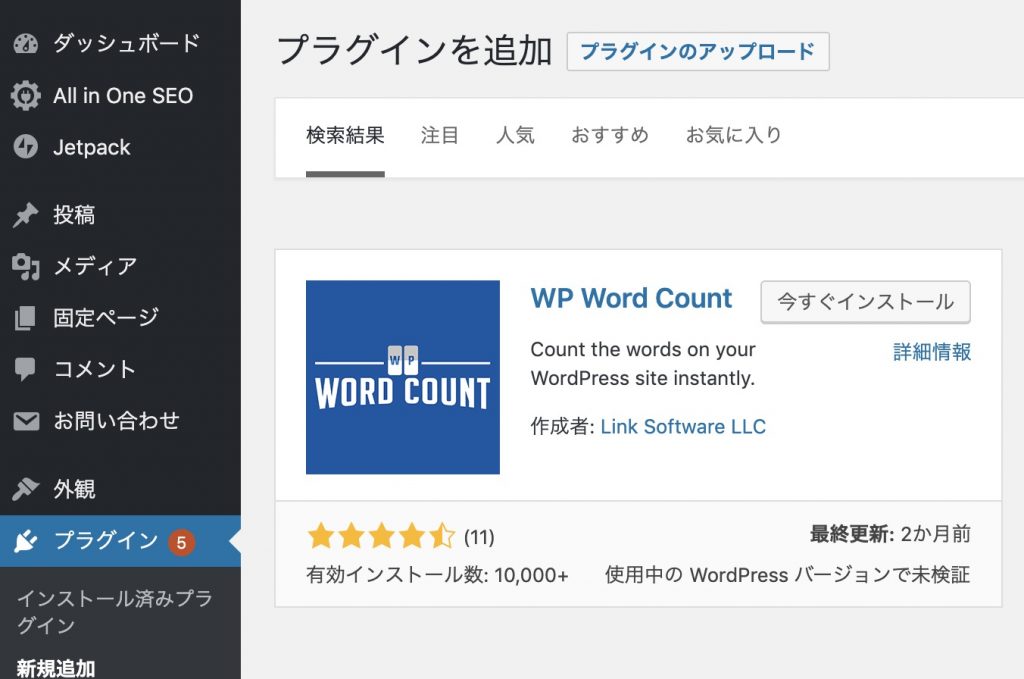Select プラグイン in sidebar

pos(120,541)
